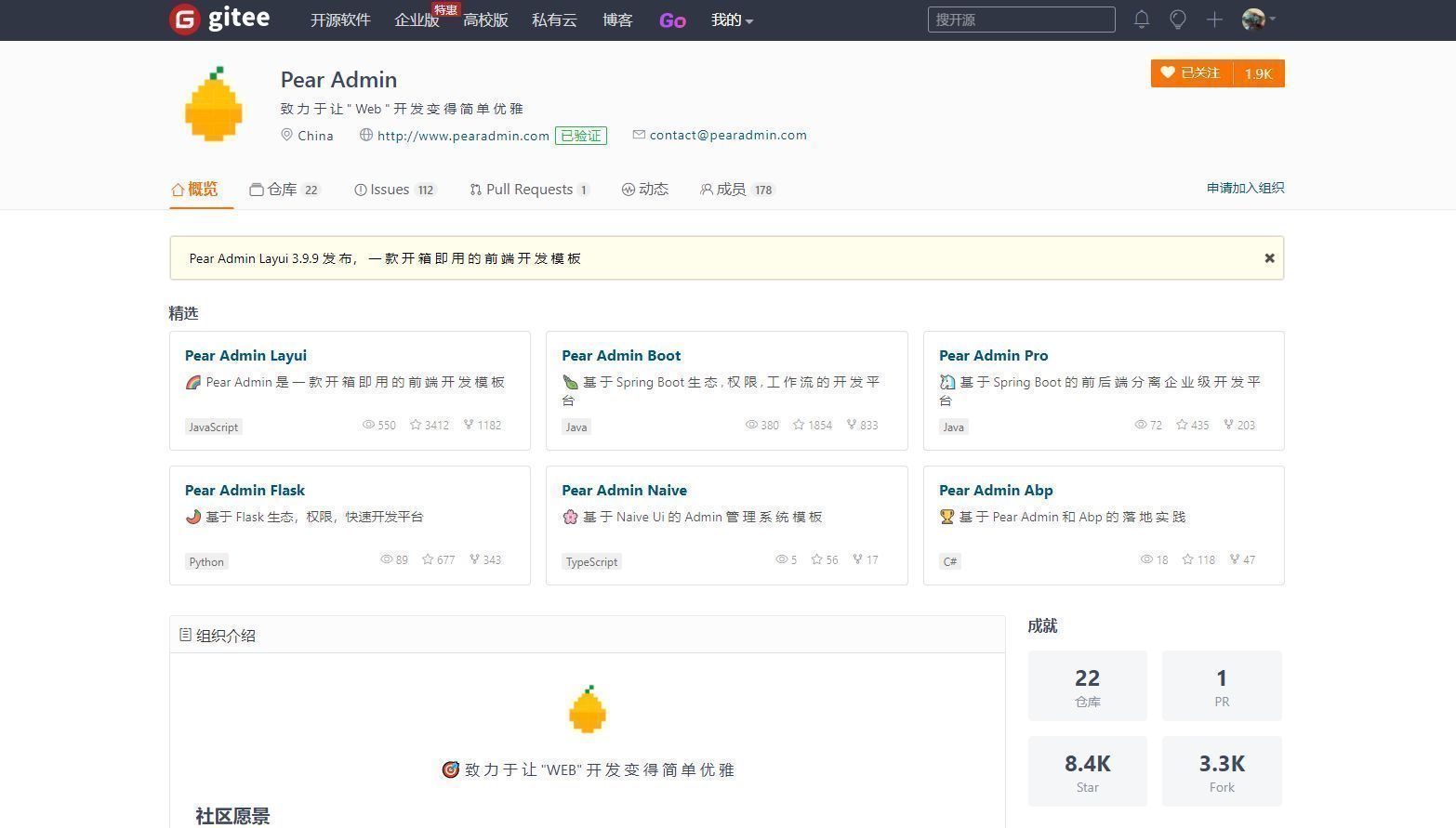Image resolution: width=1456 pixels, height=828 pixels.
Task: Click the Gitee logo
Action: click(220, 19)
